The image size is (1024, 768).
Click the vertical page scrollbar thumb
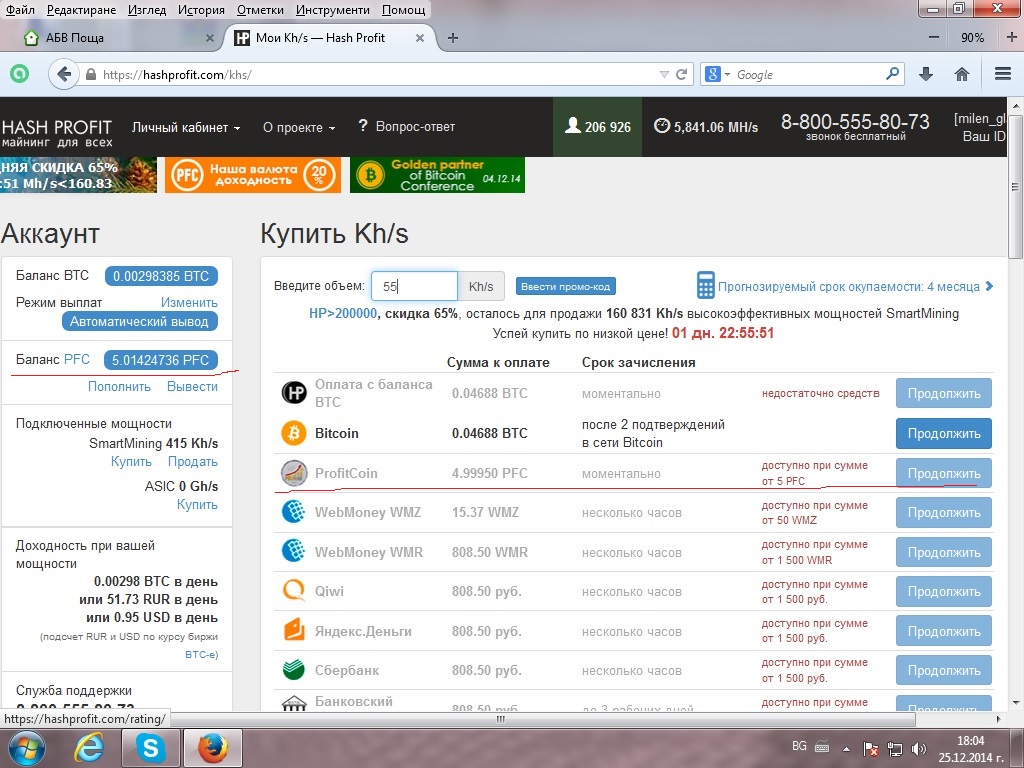click(1016, 188)
